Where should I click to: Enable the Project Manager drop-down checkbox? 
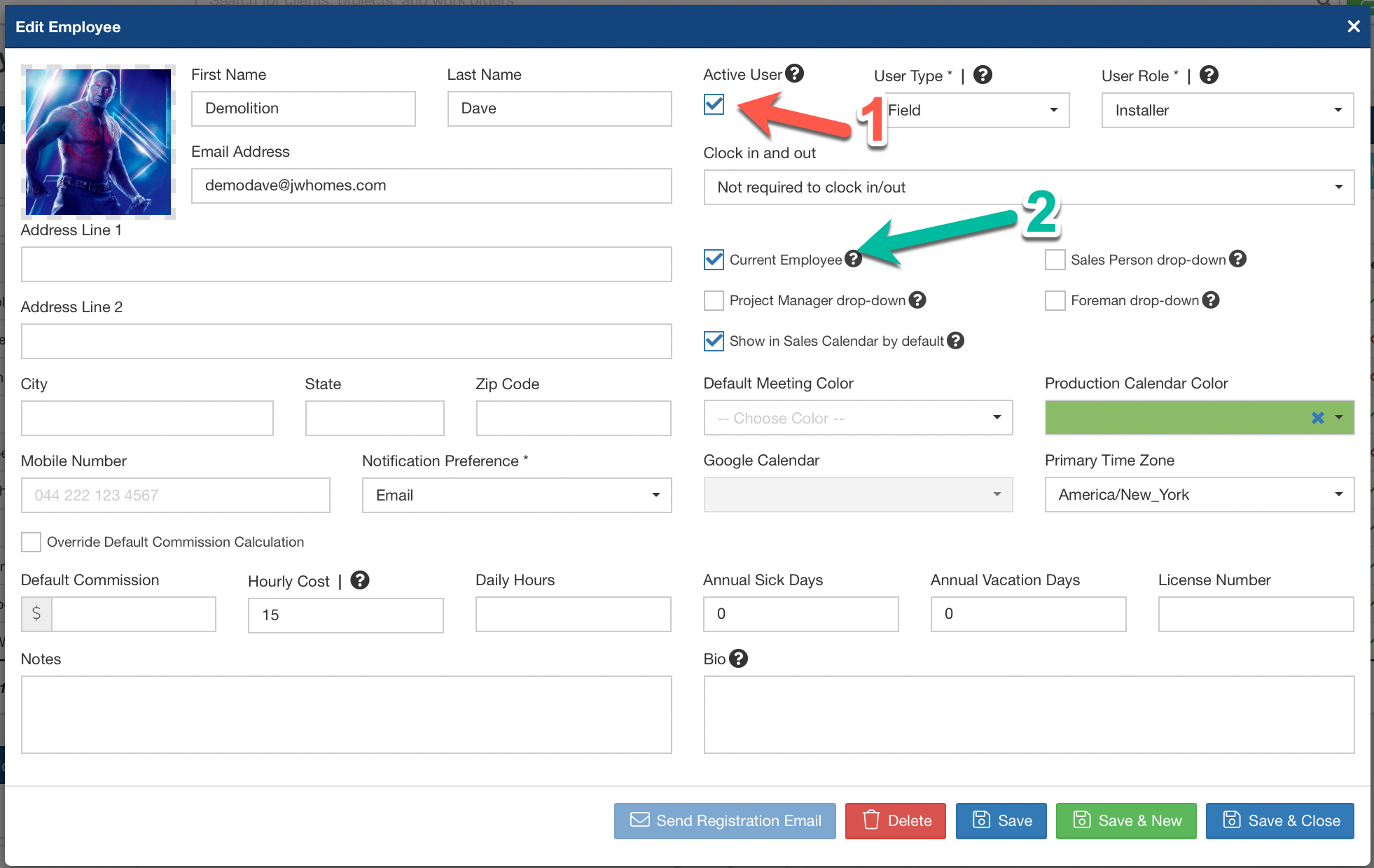[x=714, y=300]
